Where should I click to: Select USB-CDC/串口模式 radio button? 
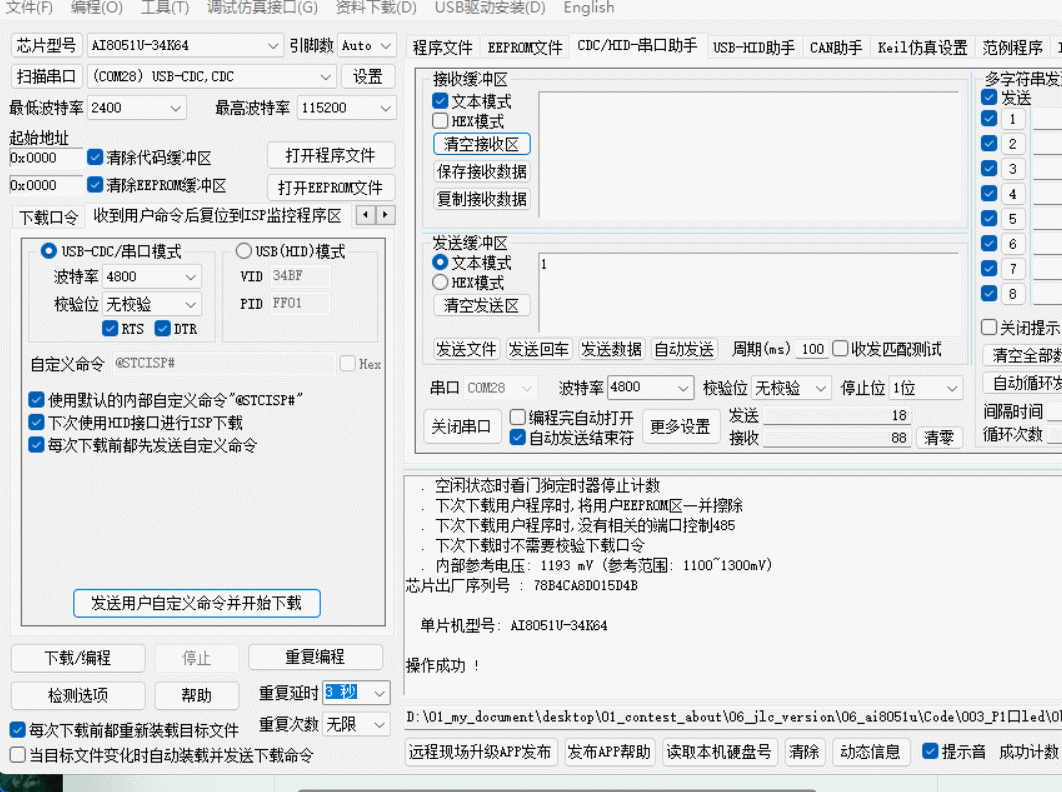pyautogui.click(x=49, y=251)
